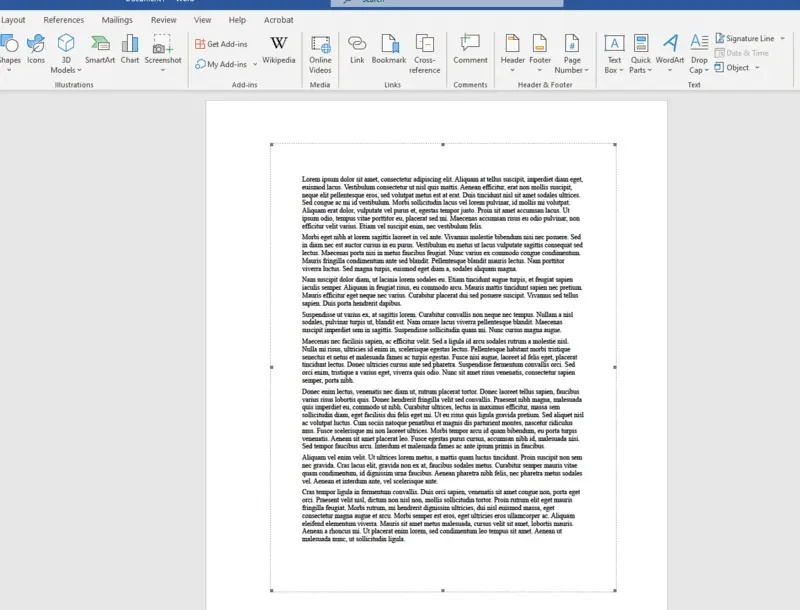Click the top-middle resize handle of frame

pos(443,145)
